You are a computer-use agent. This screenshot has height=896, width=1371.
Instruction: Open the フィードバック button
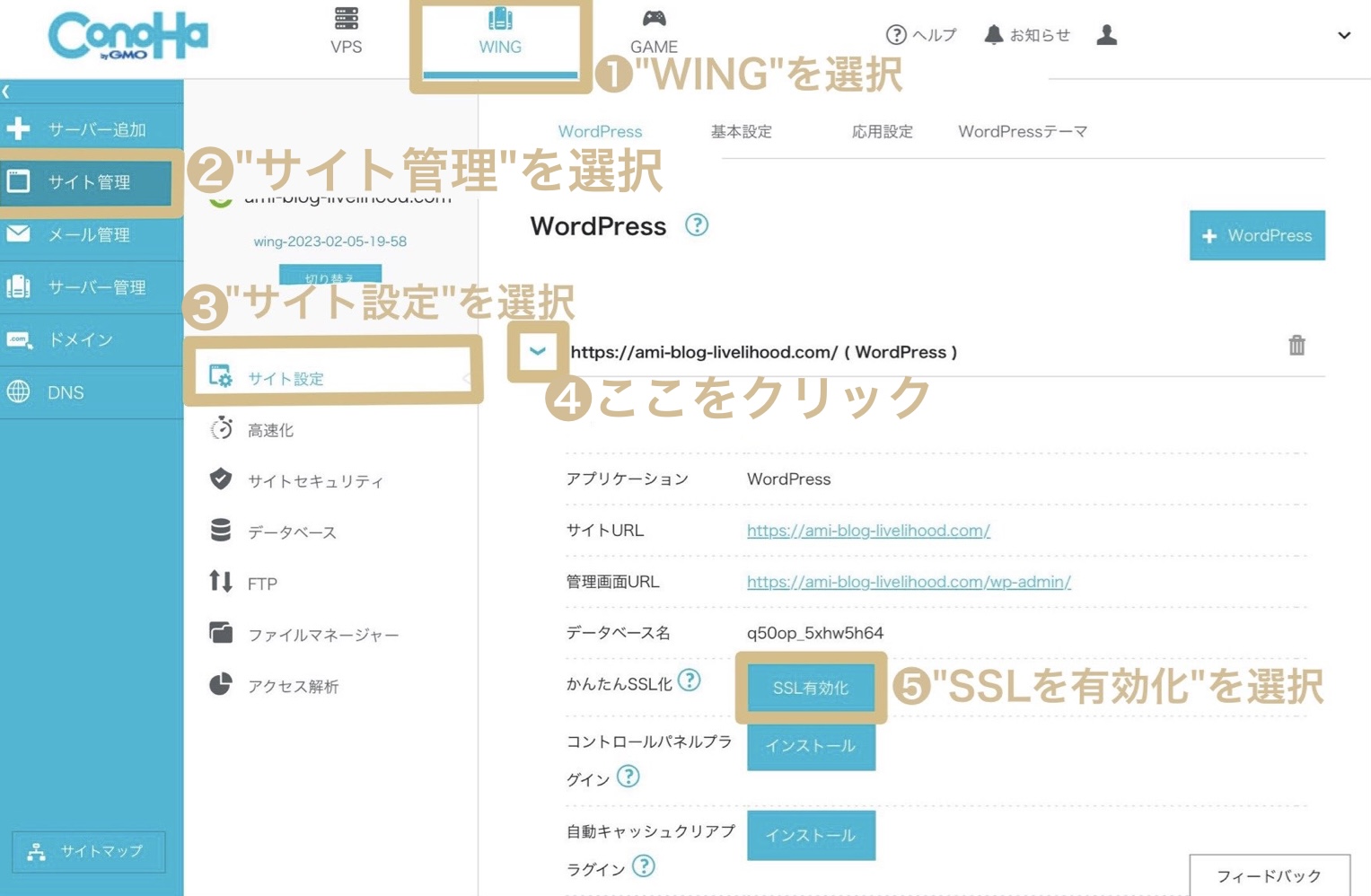[1270, 875]
